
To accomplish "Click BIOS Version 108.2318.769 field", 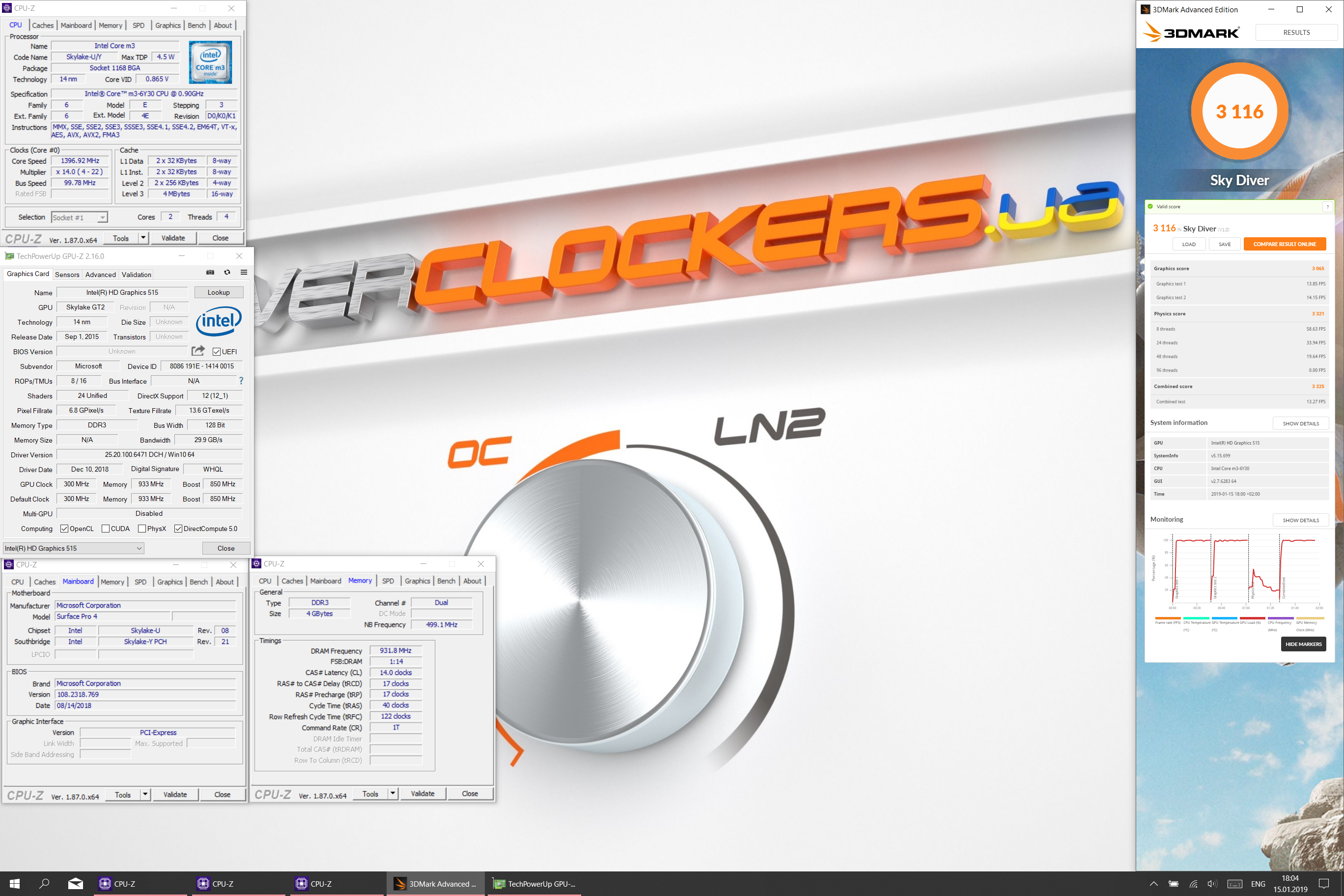I will (145, 694).
